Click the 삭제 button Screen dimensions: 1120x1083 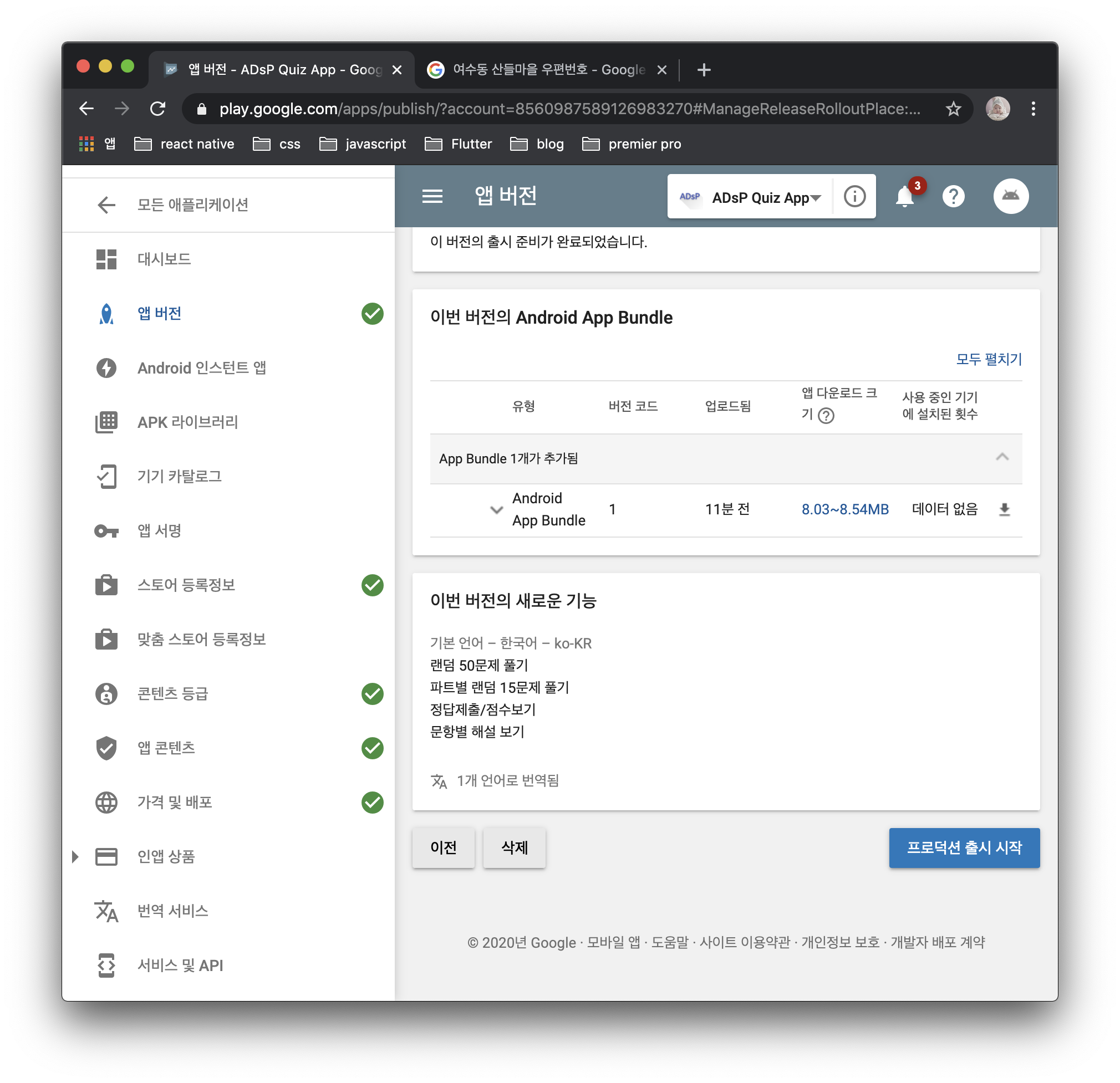514,847
